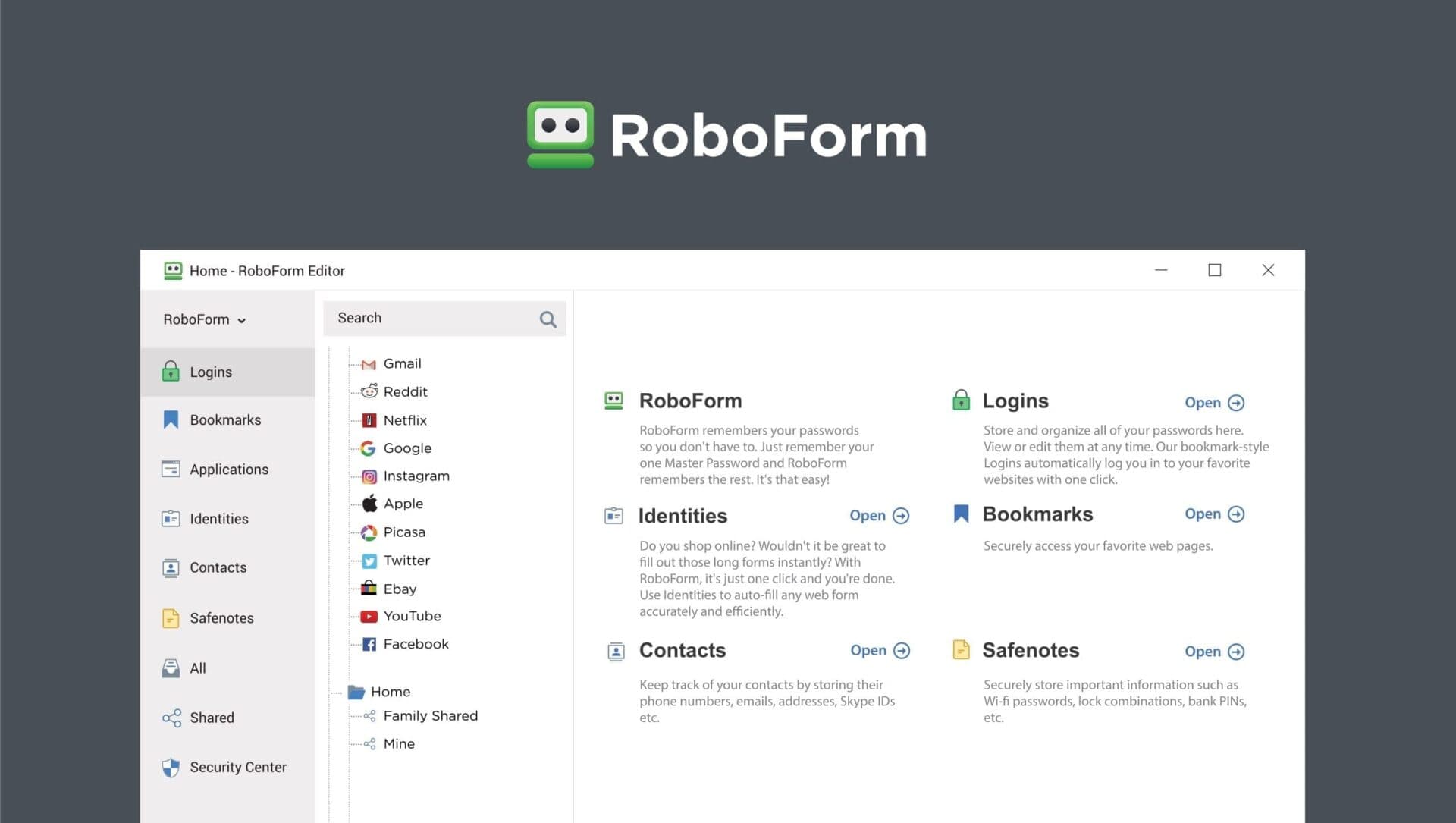Click the Reddit alien icon in the login list
The width and height of the screenshot is (1456, 823).
pos(369,391)
